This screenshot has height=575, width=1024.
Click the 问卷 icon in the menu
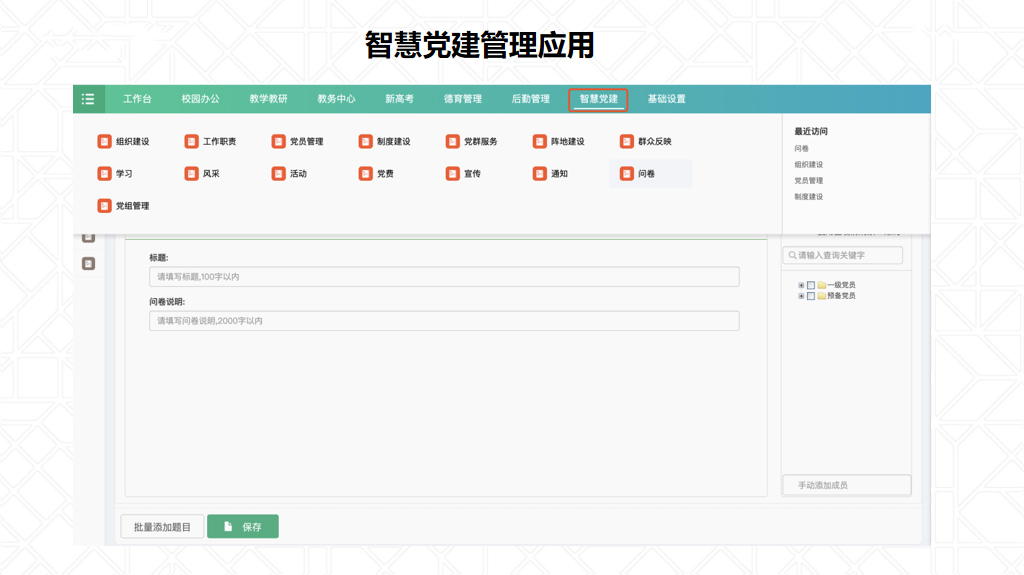click(627, 174)
